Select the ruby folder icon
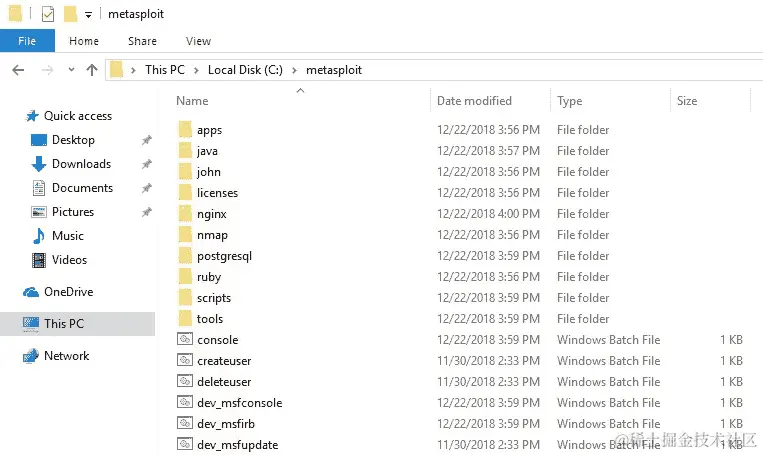This screenshot has height=455, width=763. 185,276
